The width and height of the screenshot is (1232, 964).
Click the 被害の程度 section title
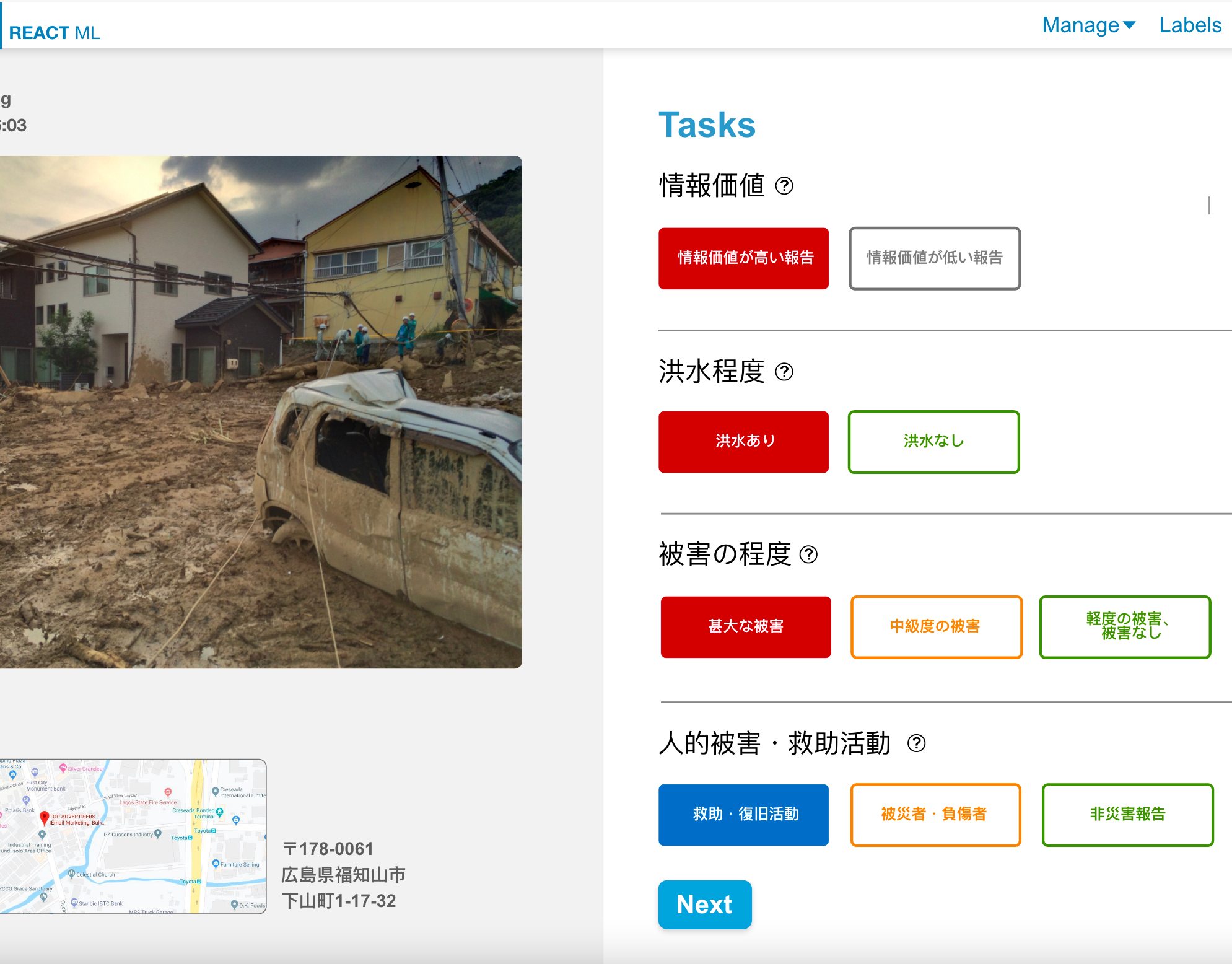click(725, 554)
